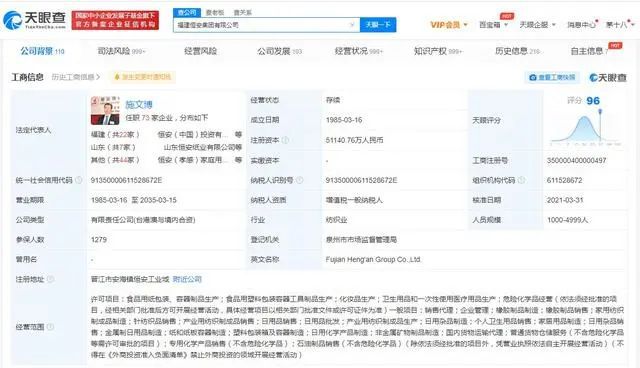Screen dimensions: 640x368
Task: Open 福建（共22家）company group
Action: tap(115, 134)
